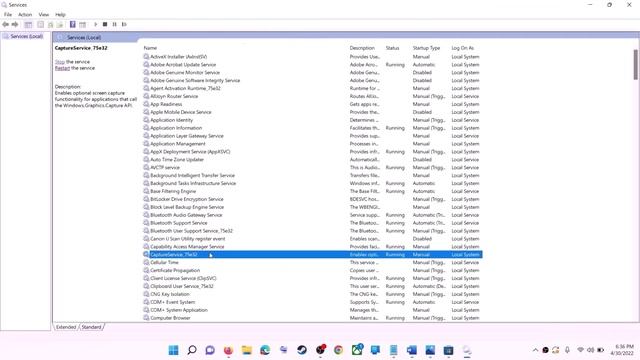Click the Export List toolbar icon
The height and width of the screenshot is (360, 640).
point(60,24)
